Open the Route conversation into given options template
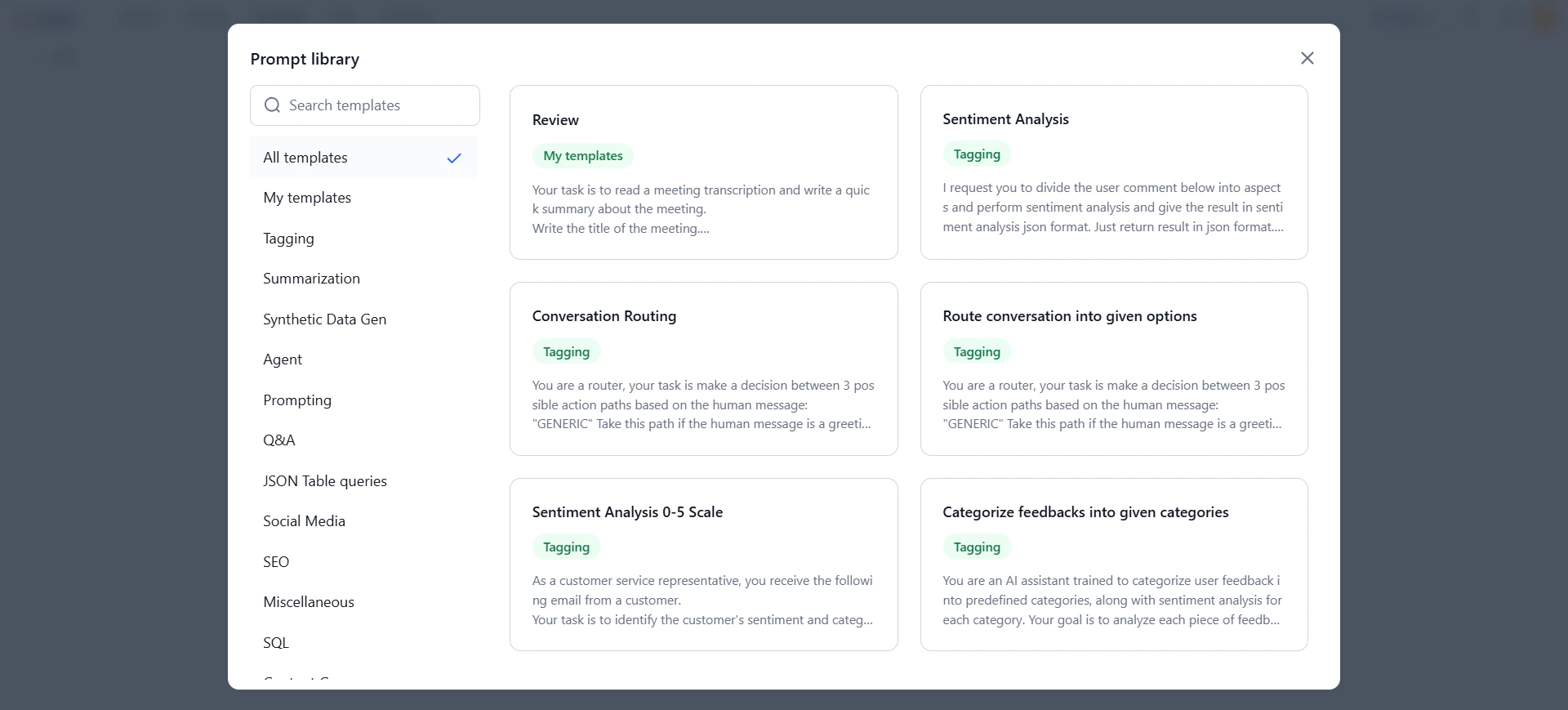 click(x=1114, y=369)
